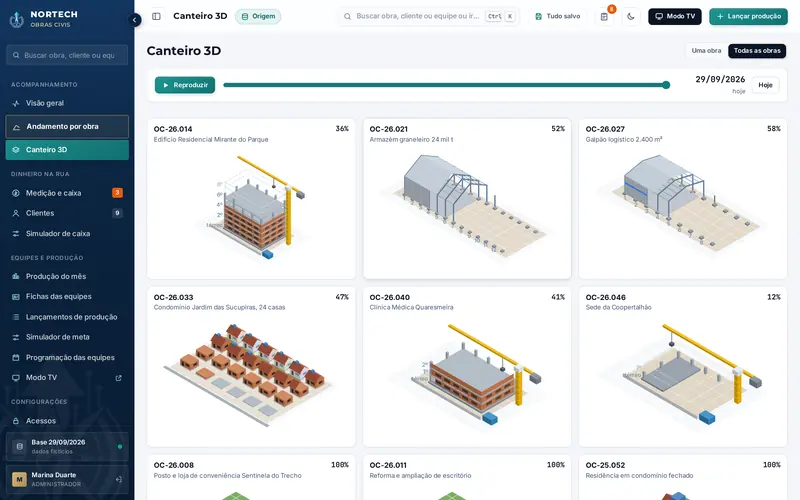Toggle the sidebar panel icon in header
This screenshot has width=800, height=500.
tap(156, 16)
